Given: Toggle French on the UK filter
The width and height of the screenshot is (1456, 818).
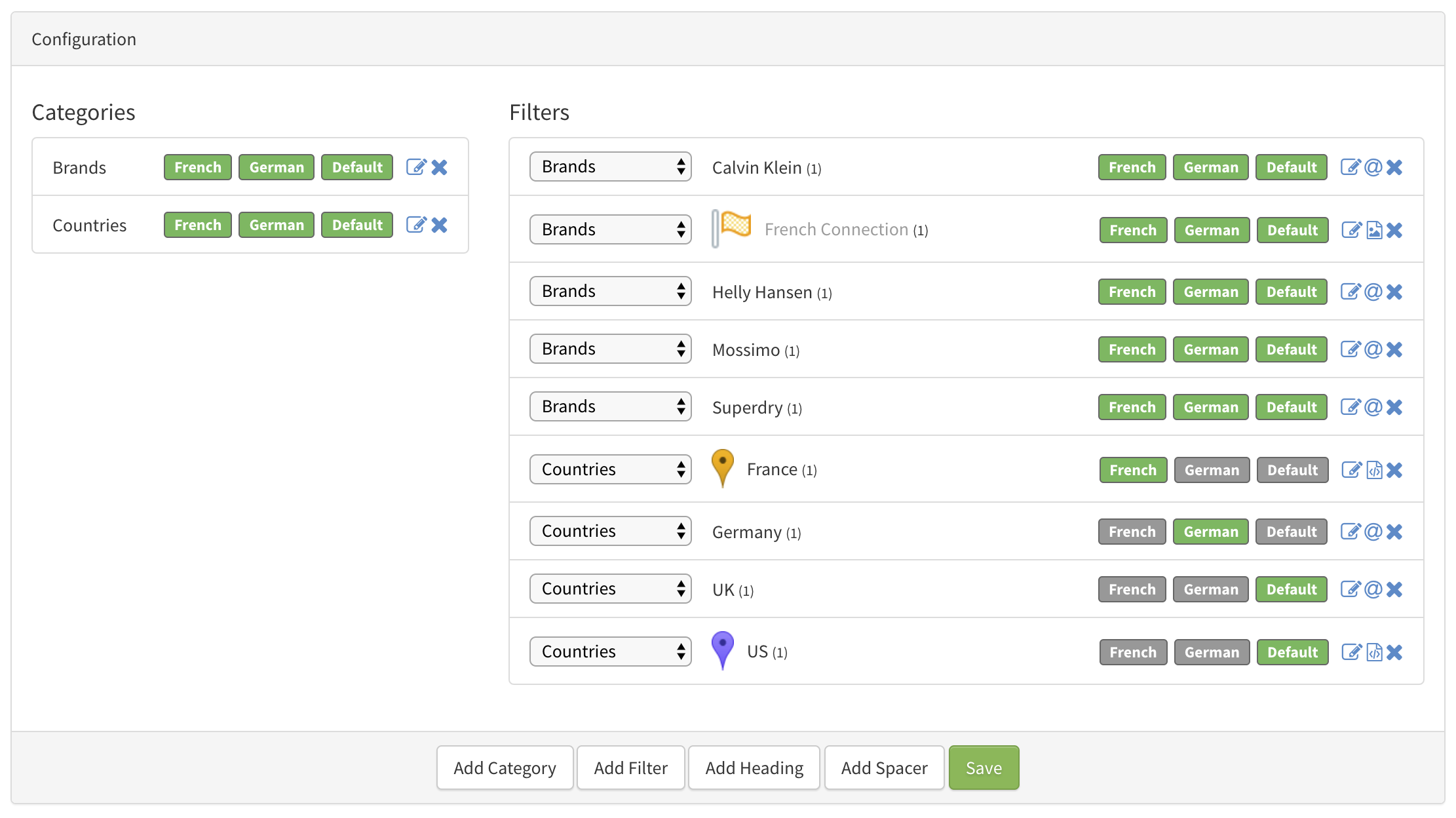Looking at the screenshot, I should point(1132,589).
